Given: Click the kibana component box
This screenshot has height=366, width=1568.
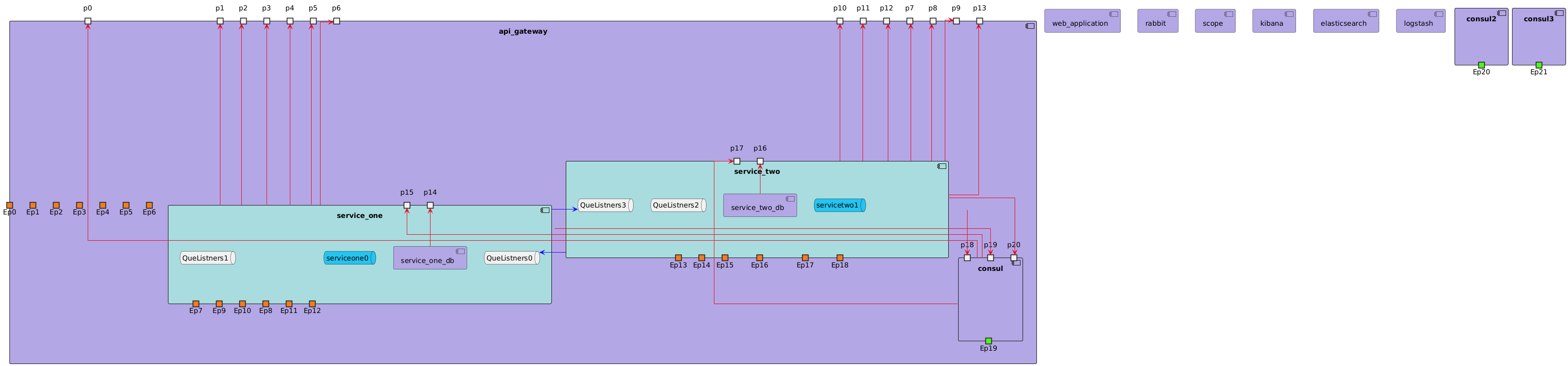Looking at the screenshot, I should pos(1273,21).
